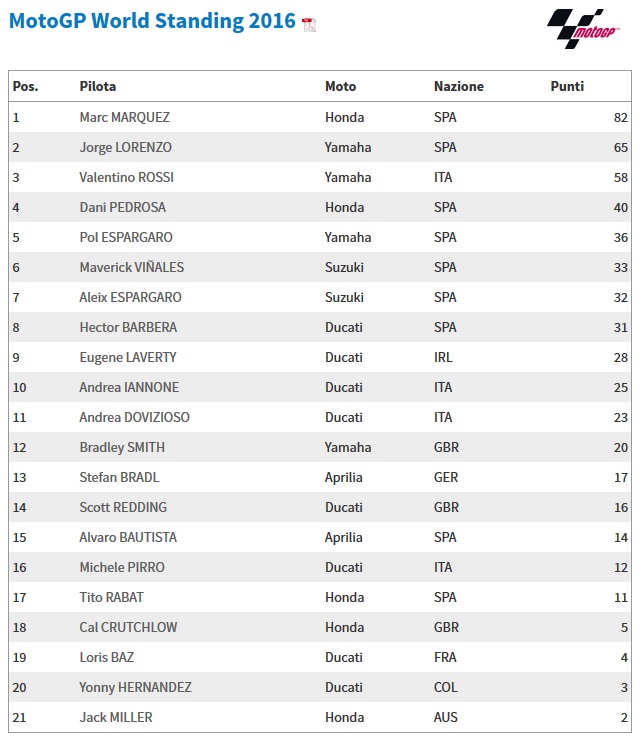
Task: Click Maverick VIÑALES in the standings
Action: coord(132,267)
